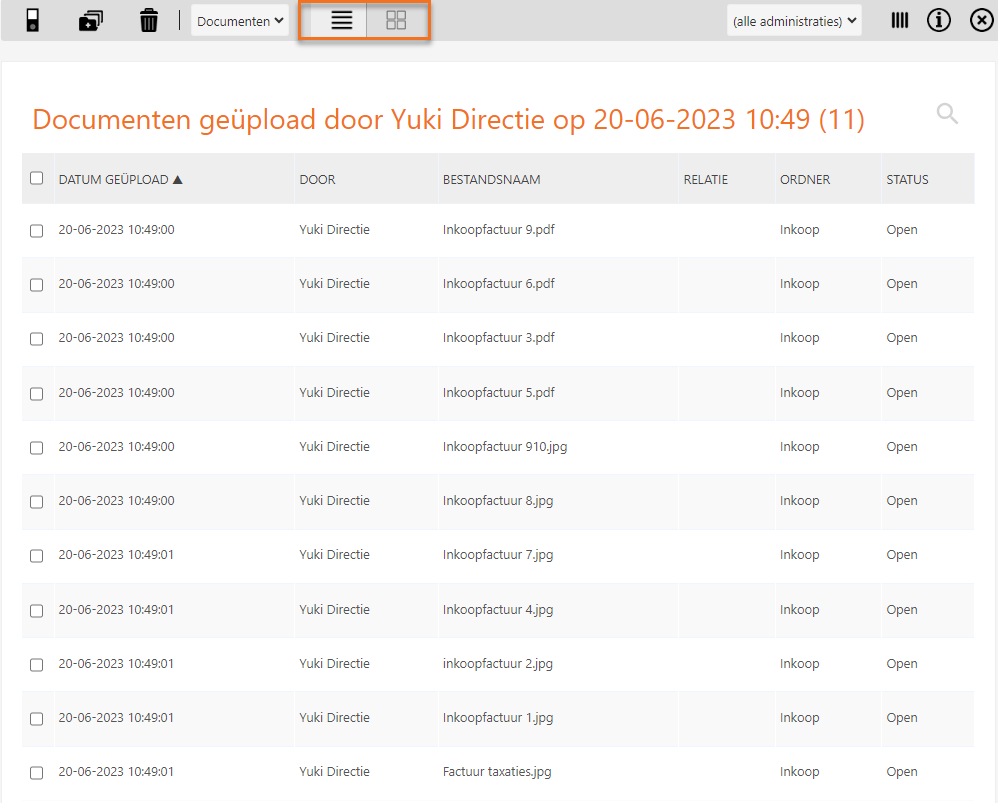This screenshot has height=803, width=998.
Task: Open the Documenten dropdown
Action: (240, 20)
